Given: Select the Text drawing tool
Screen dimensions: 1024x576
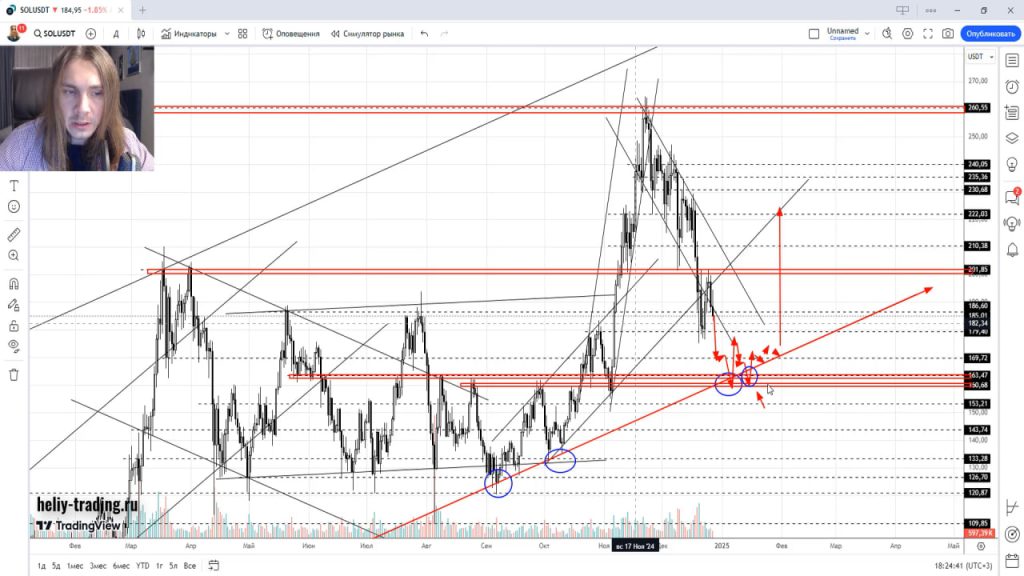Looking at the screenshot, I should [14, 186].
